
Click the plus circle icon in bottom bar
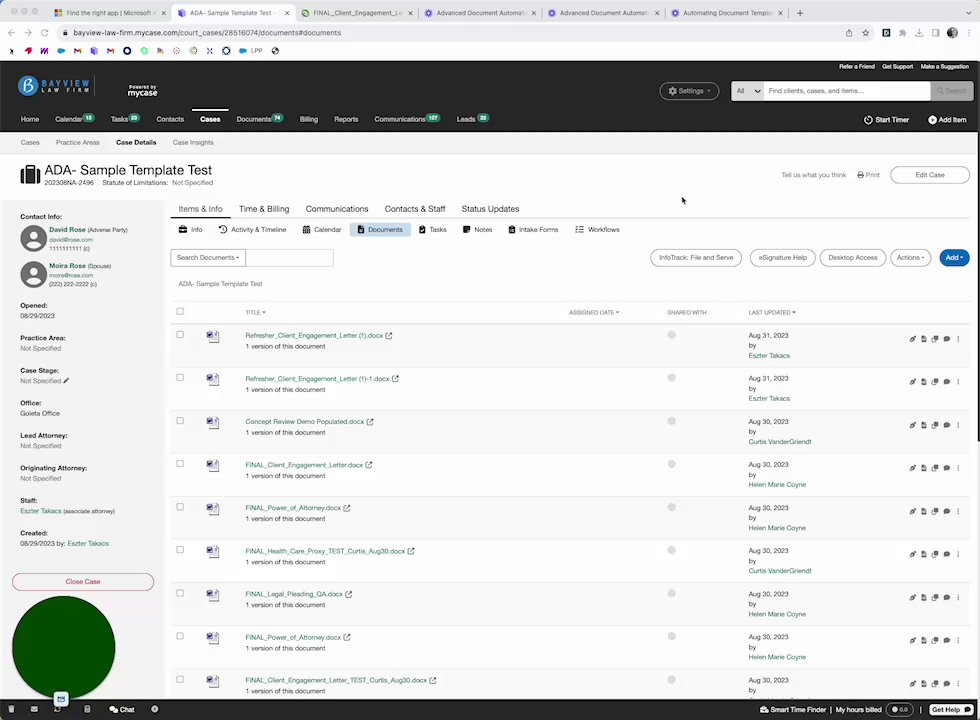154,709
